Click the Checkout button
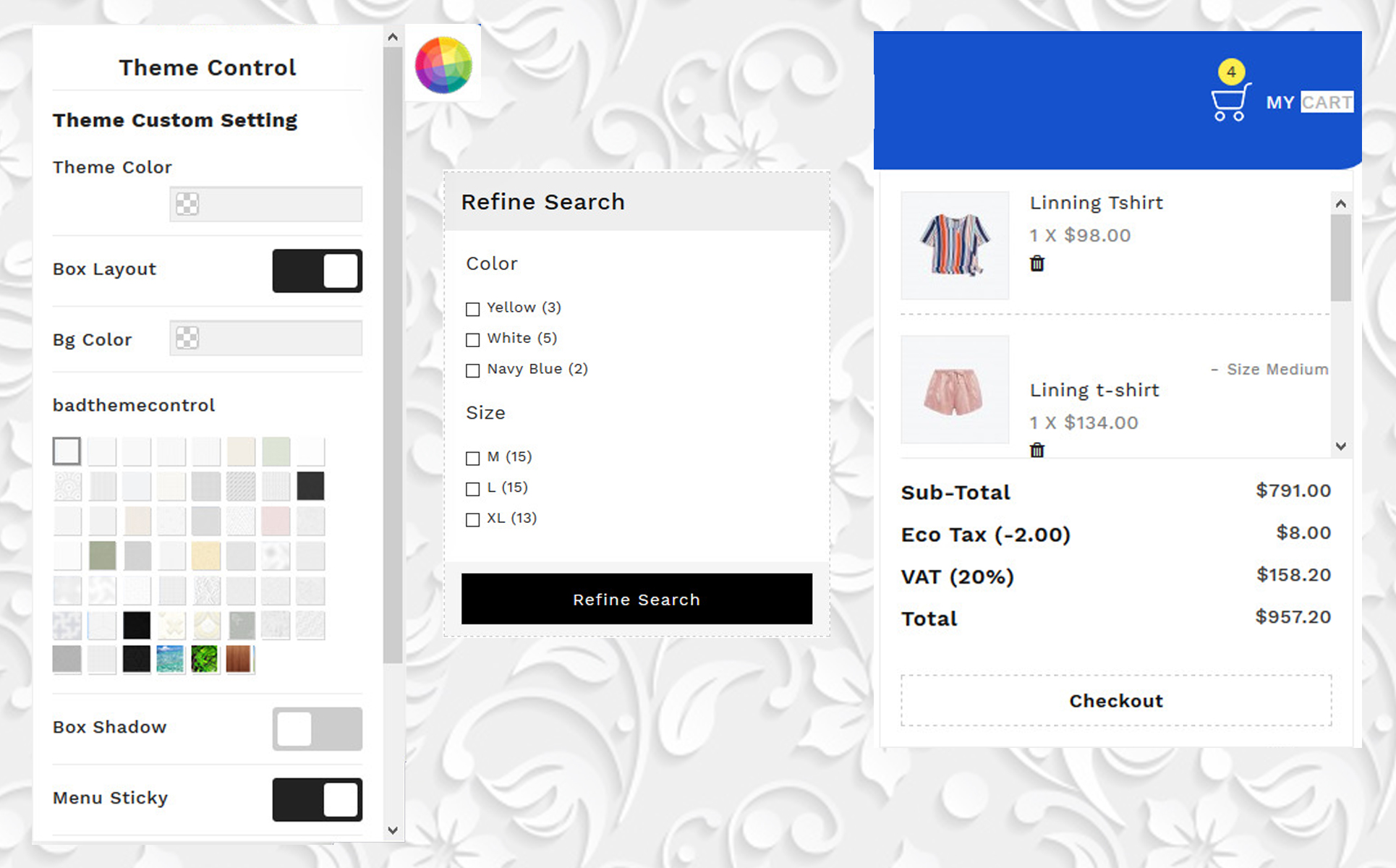The height and width of the screenshot is (868, 1396). click(x=1116, y=700)
